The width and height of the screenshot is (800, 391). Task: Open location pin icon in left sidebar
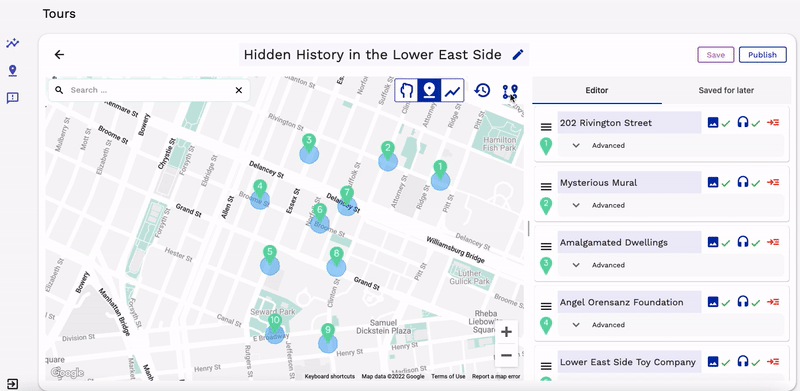(x=13, y=70)
